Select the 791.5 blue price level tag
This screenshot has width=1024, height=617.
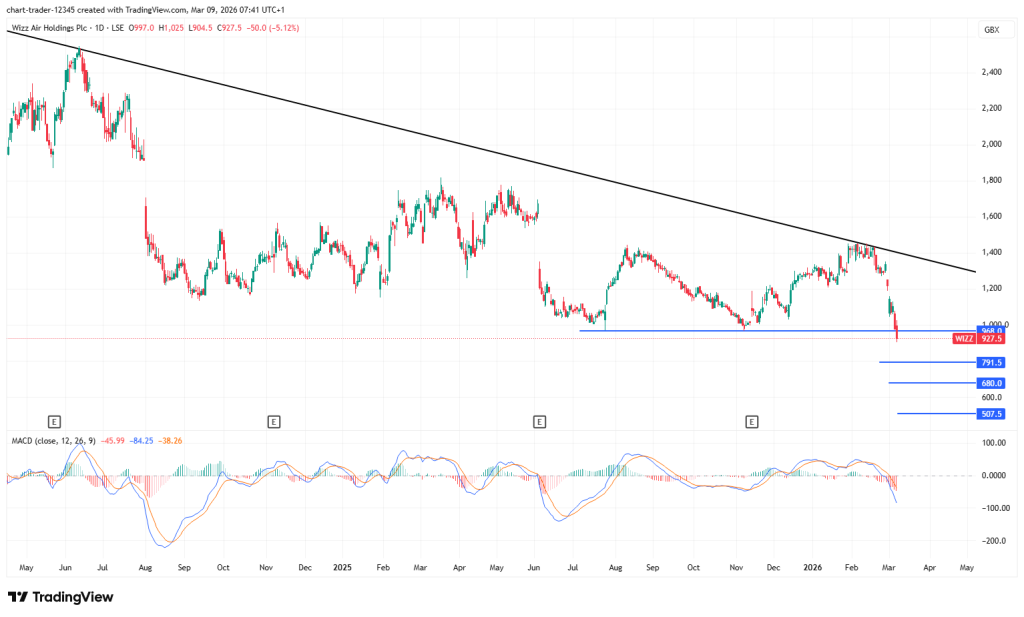point(991,363)
